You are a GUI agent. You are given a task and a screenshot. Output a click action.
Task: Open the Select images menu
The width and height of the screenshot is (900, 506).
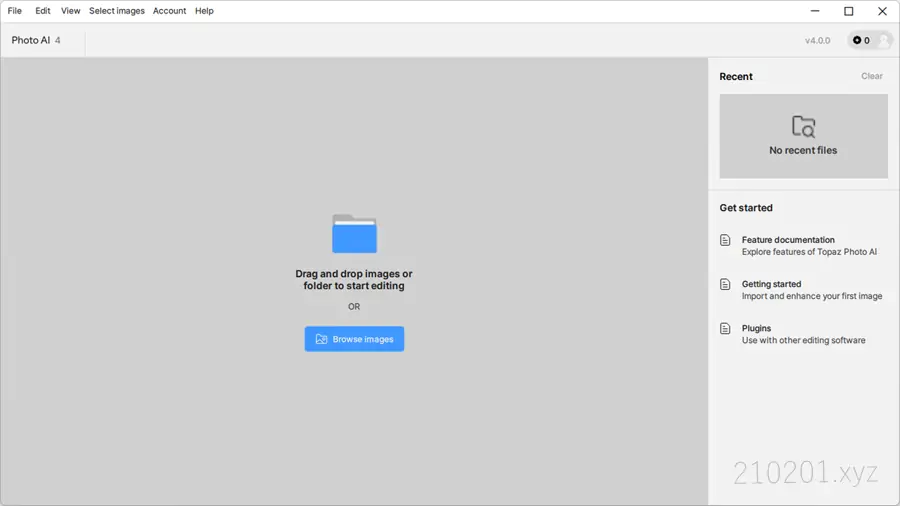(117, 11)
